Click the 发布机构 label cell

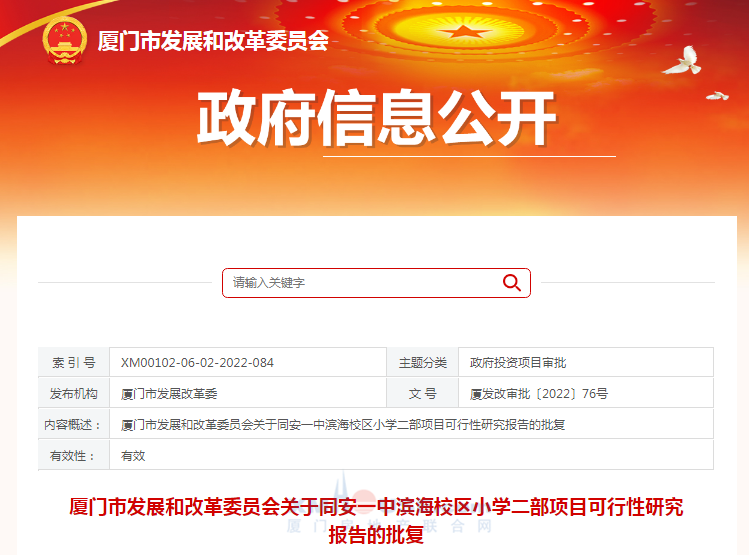(74, 394)
